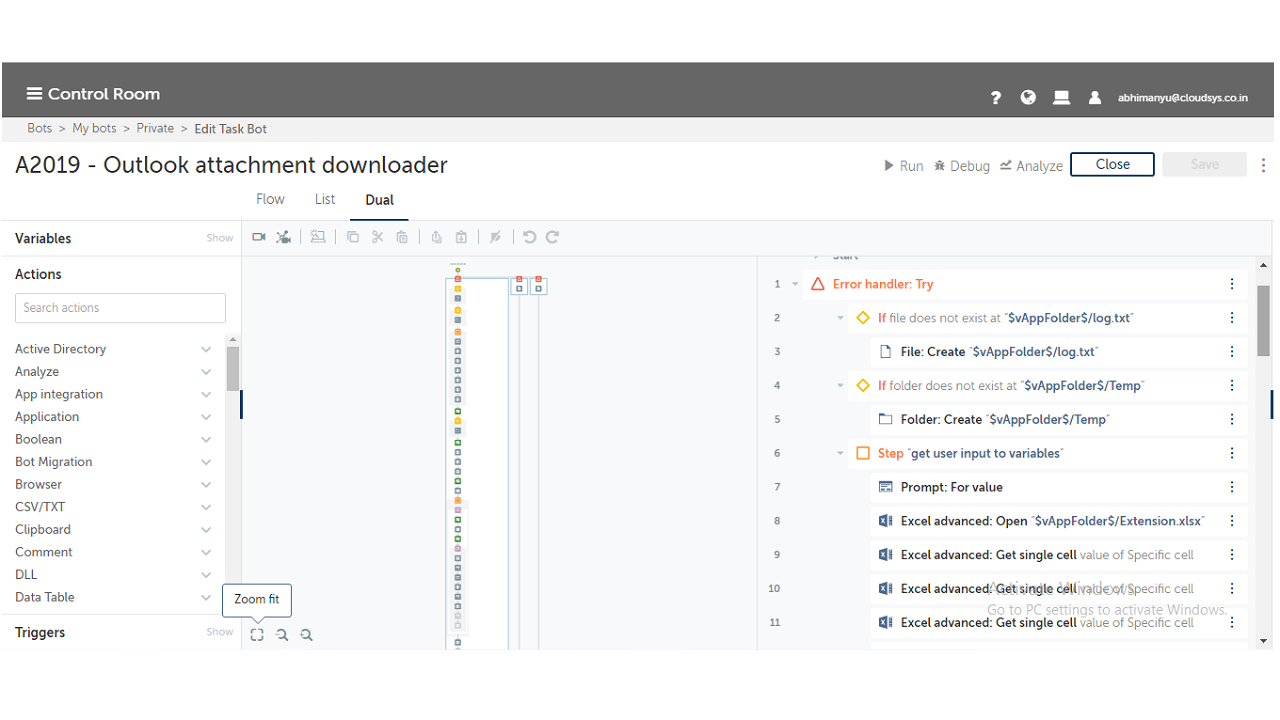Image resolution: width=1280 pixels, height=720 pixels.
Task: Click the Zoom fit icon
Action: (x=257, y=635)
